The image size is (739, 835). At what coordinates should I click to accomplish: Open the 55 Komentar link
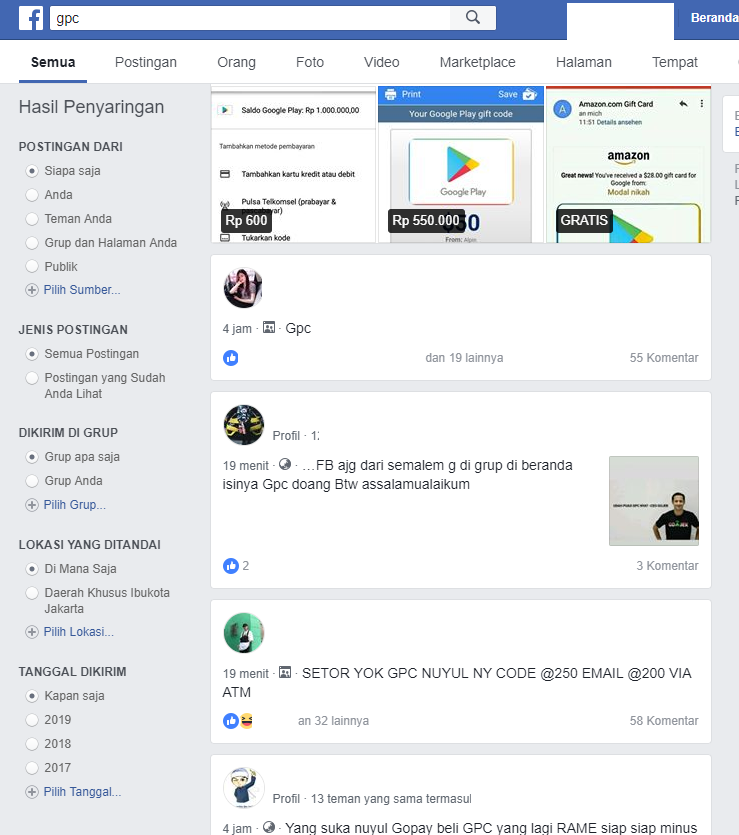tap(664, 358)
